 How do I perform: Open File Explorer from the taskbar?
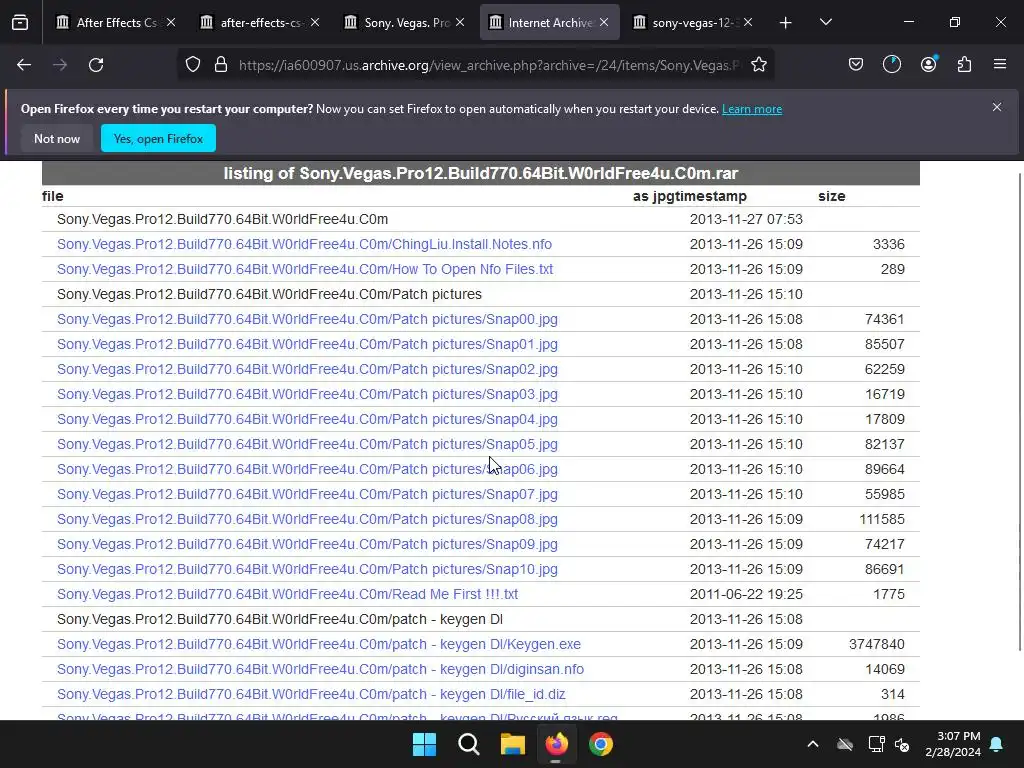pyautogui.click(x=513, y=744)
